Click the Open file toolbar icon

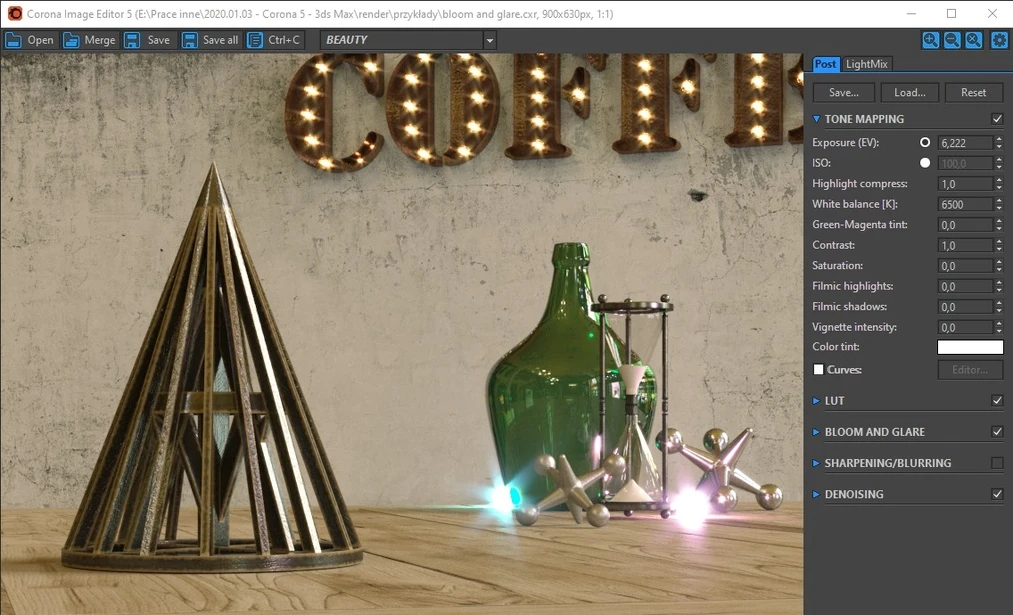[14, 40]
